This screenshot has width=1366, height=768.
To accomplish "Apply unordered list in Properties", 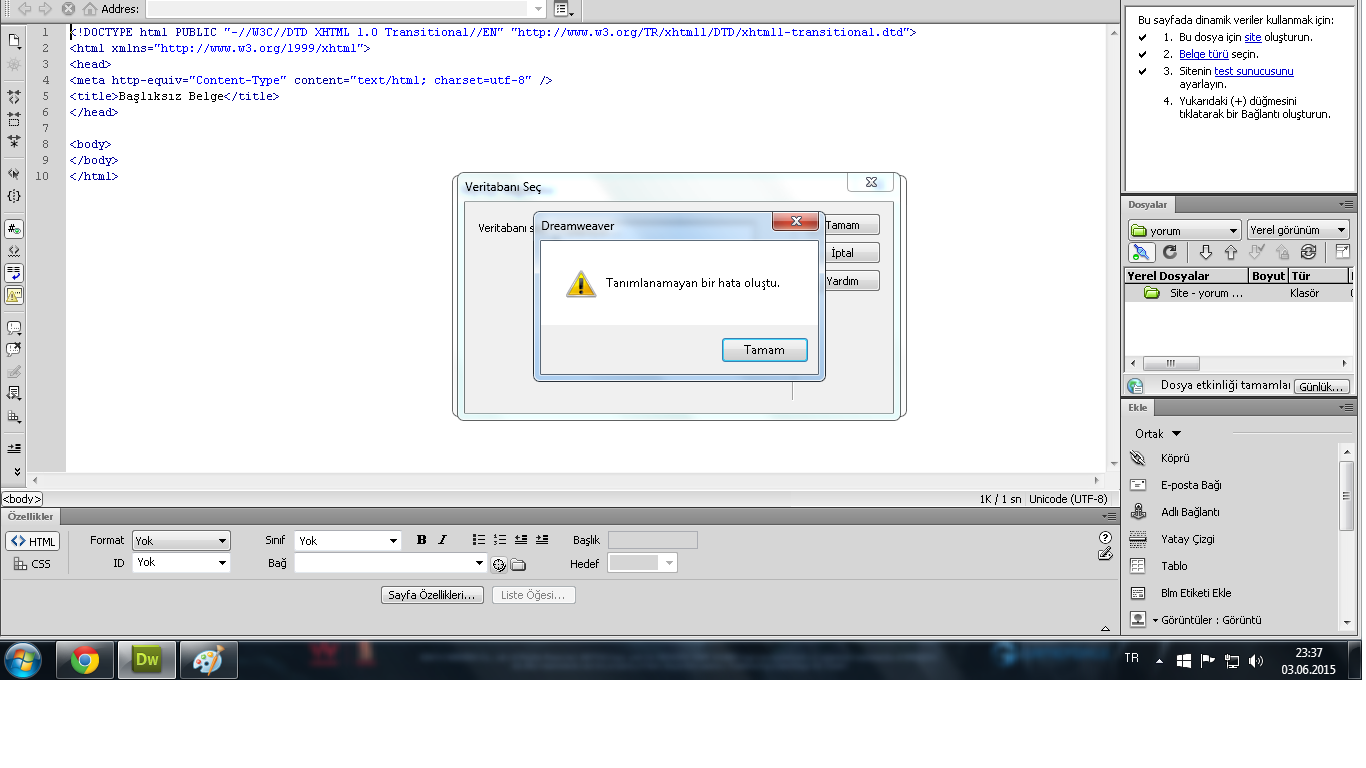I will [x=479, y=540].
